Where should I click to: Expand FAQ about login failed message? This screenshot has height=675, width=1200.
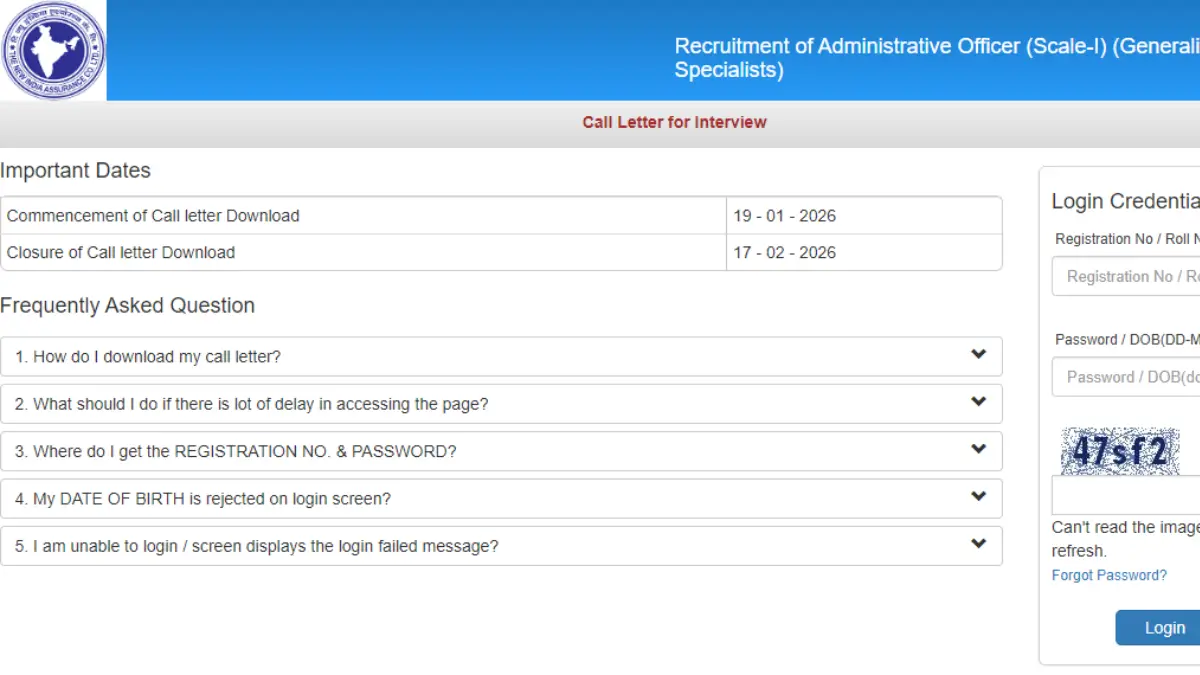[500, 546]
